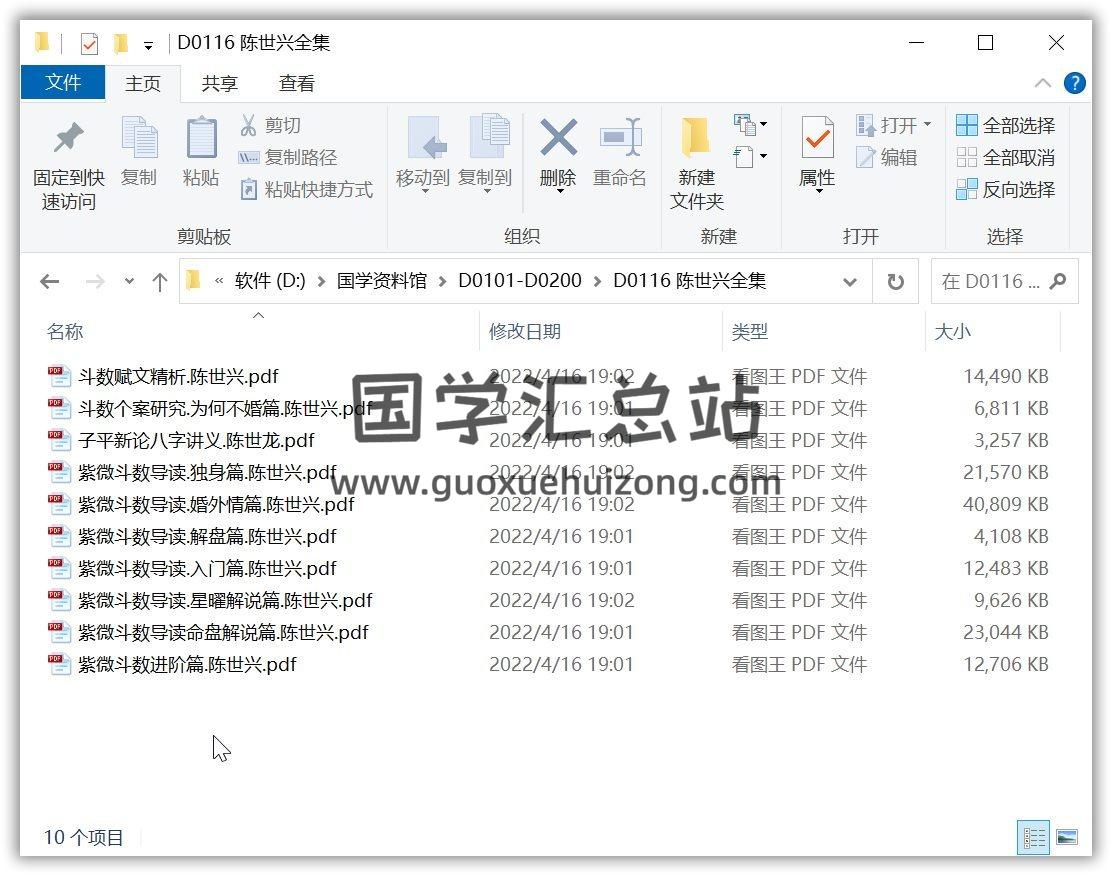Click the Forward navigation arrow
Viewport: 1112px width, 876px height.
coord(95,282)
